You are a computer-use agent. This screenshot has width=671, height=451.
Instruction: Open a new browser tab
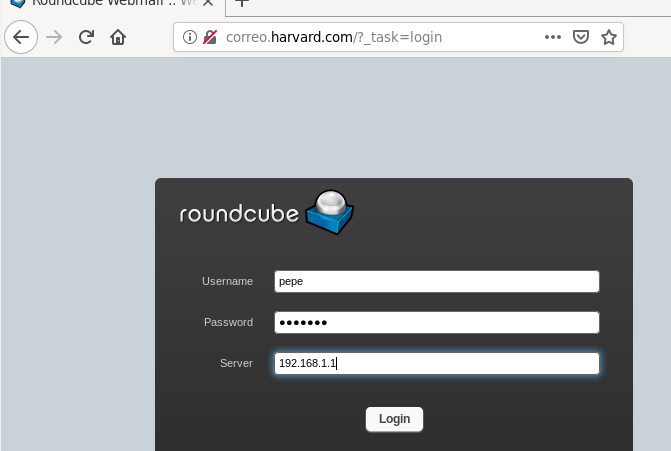click(241, 3)
